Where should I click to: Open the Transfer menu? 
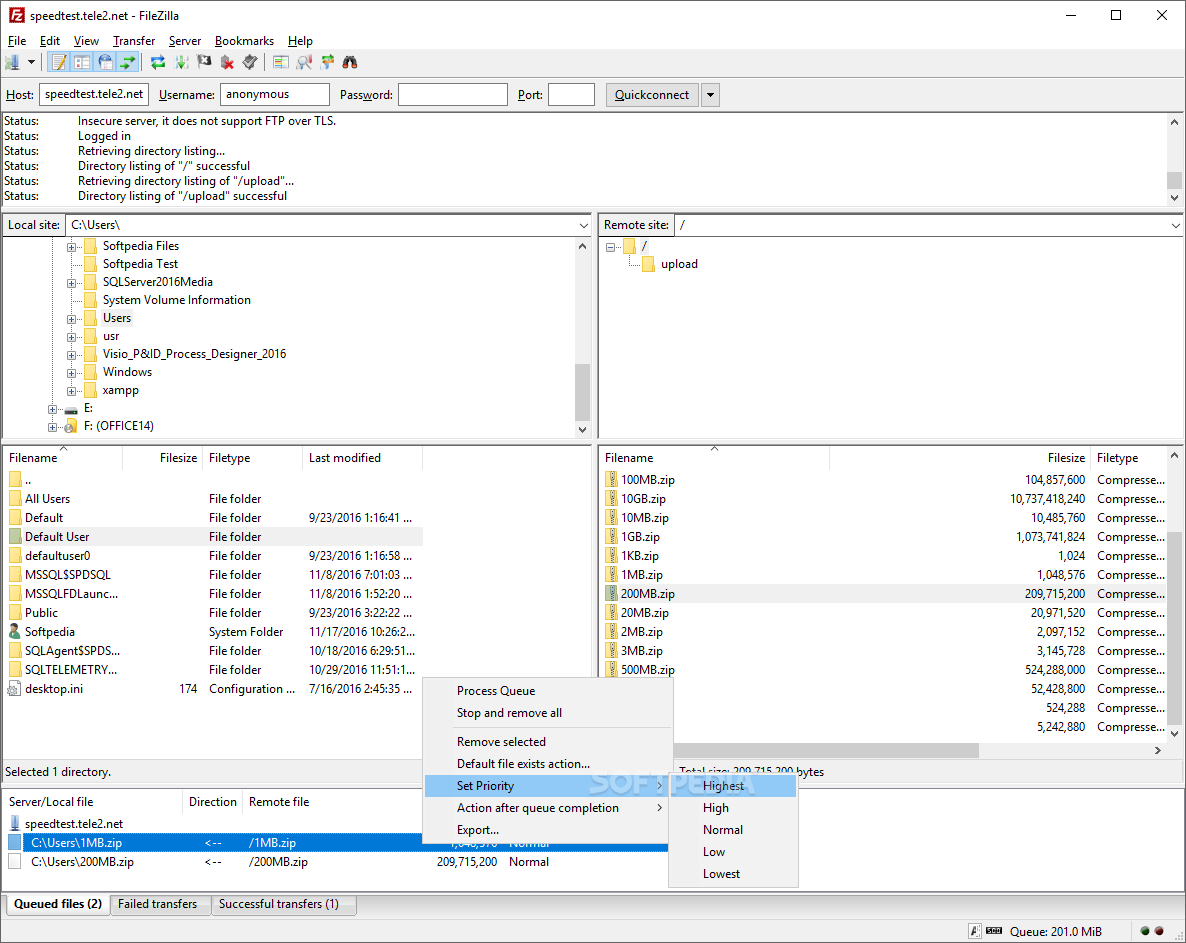point(134,41)
